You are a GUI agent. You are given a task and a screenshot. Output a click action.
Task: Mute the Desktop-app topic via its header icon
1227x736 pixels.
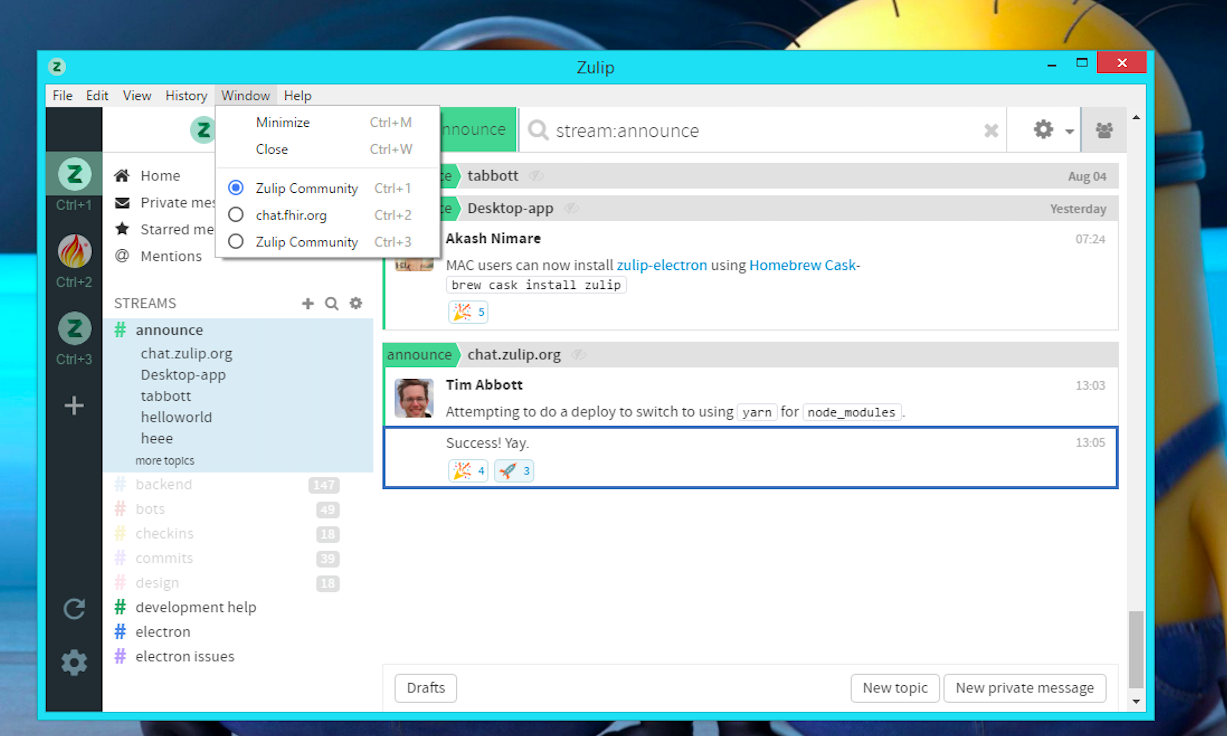point(571,209)
